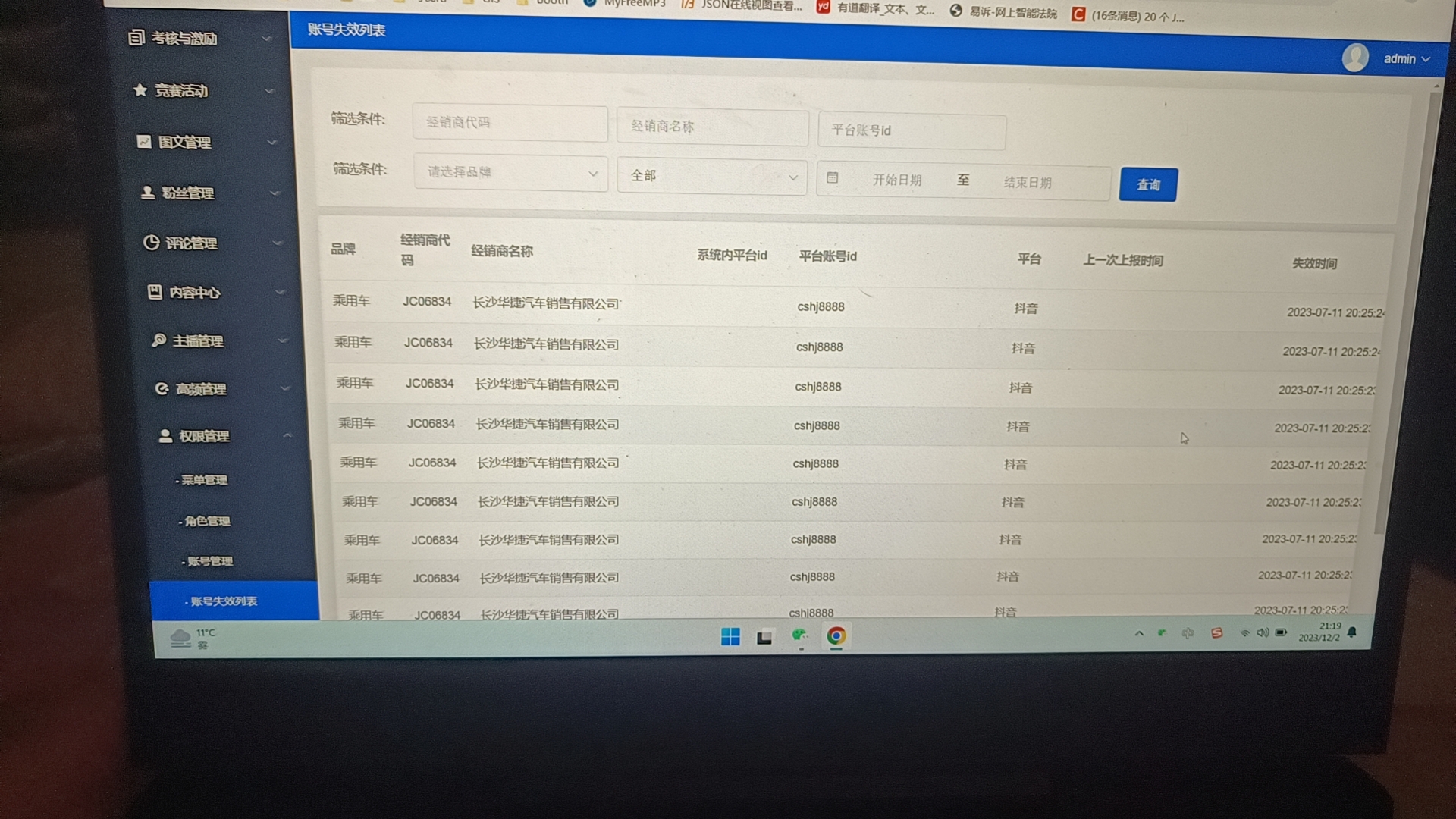
Task: Focus the 经销商名称 input field
Action: 713,127
